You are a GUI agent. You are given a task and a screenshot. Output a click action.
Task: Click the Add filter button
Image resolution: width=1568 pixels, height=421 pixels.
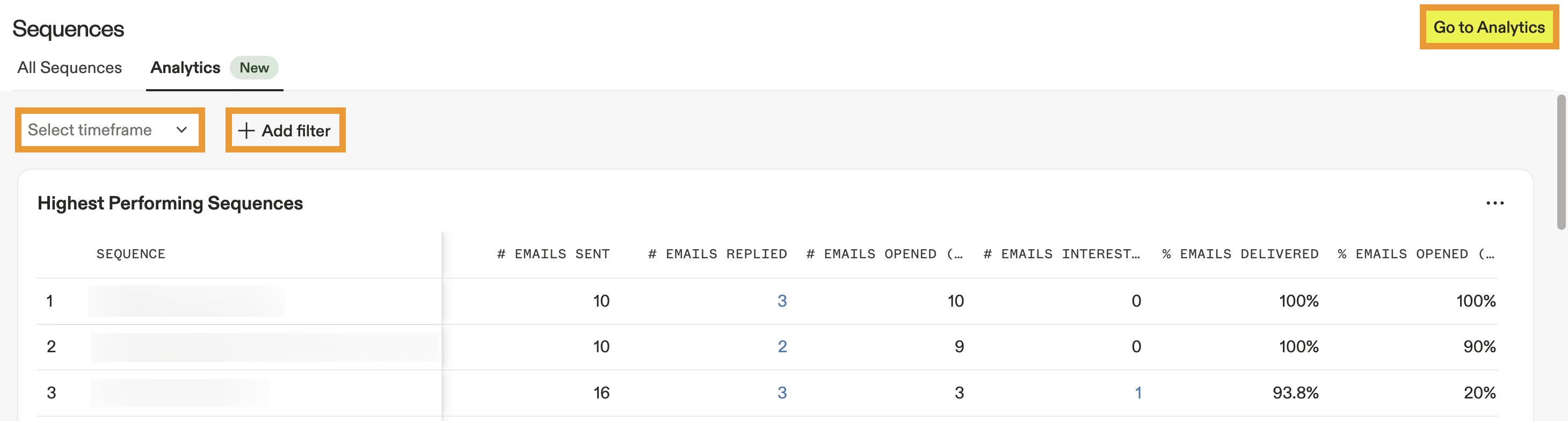coord(285,131)
